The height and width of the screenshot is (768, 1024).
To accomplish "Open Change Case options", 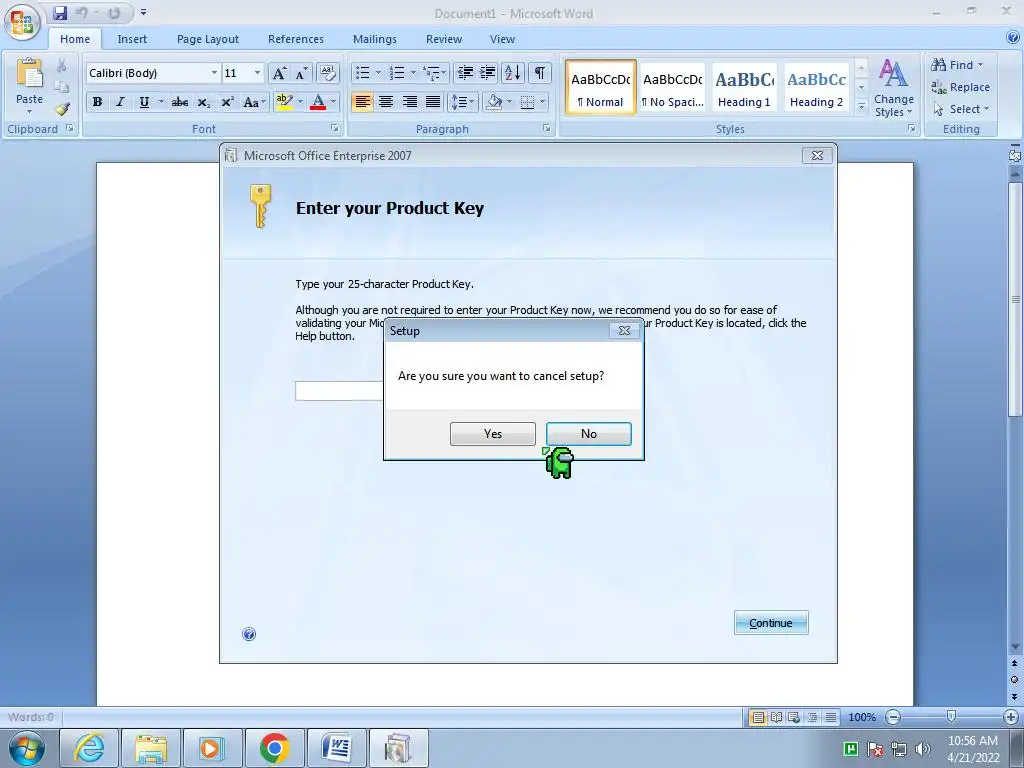I will 254,102.
